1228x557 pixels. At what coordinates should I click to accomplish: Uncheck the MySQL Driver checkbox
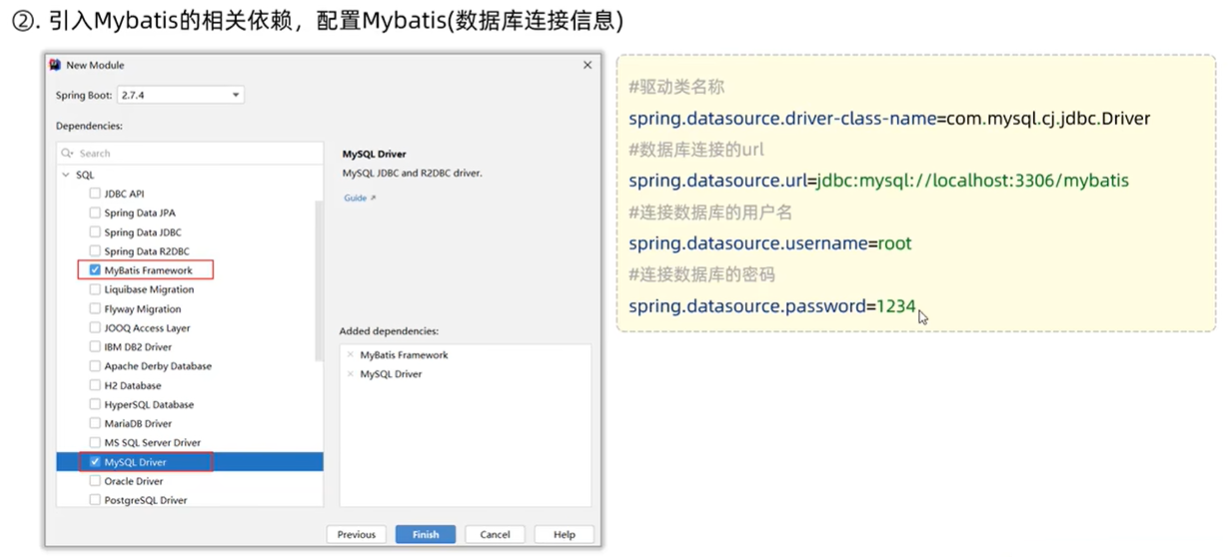[95, 462]
